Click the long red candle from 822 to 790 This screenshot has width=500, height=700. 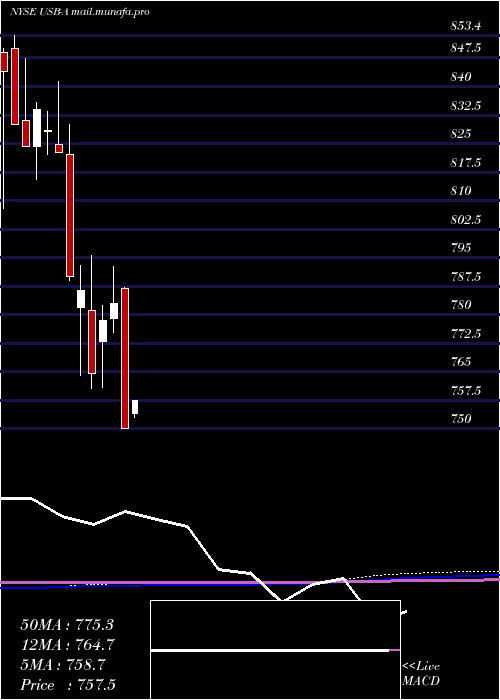(x=70, y=216)
